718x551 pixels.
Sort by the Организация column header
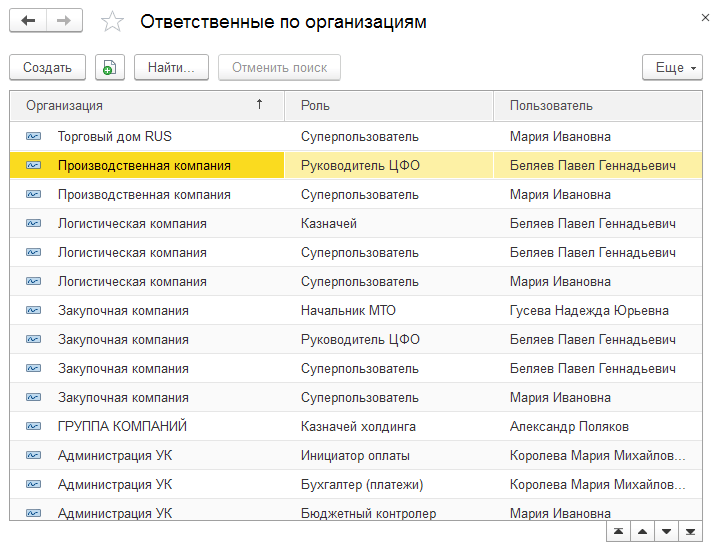pyautogui.click(x=146, y=105)
